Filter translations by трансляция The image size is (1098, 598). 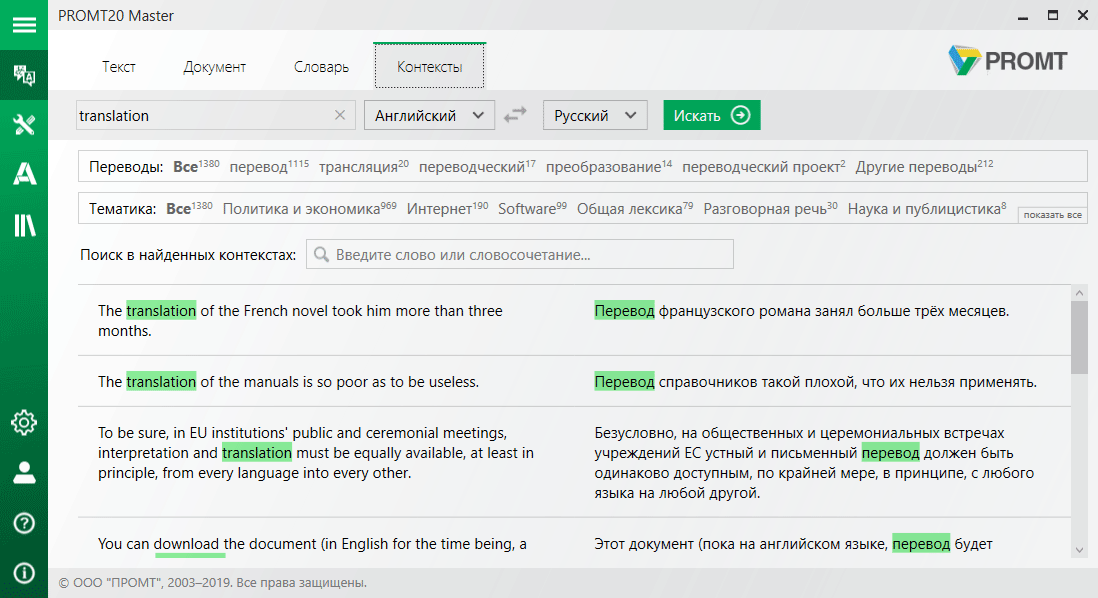363,167
